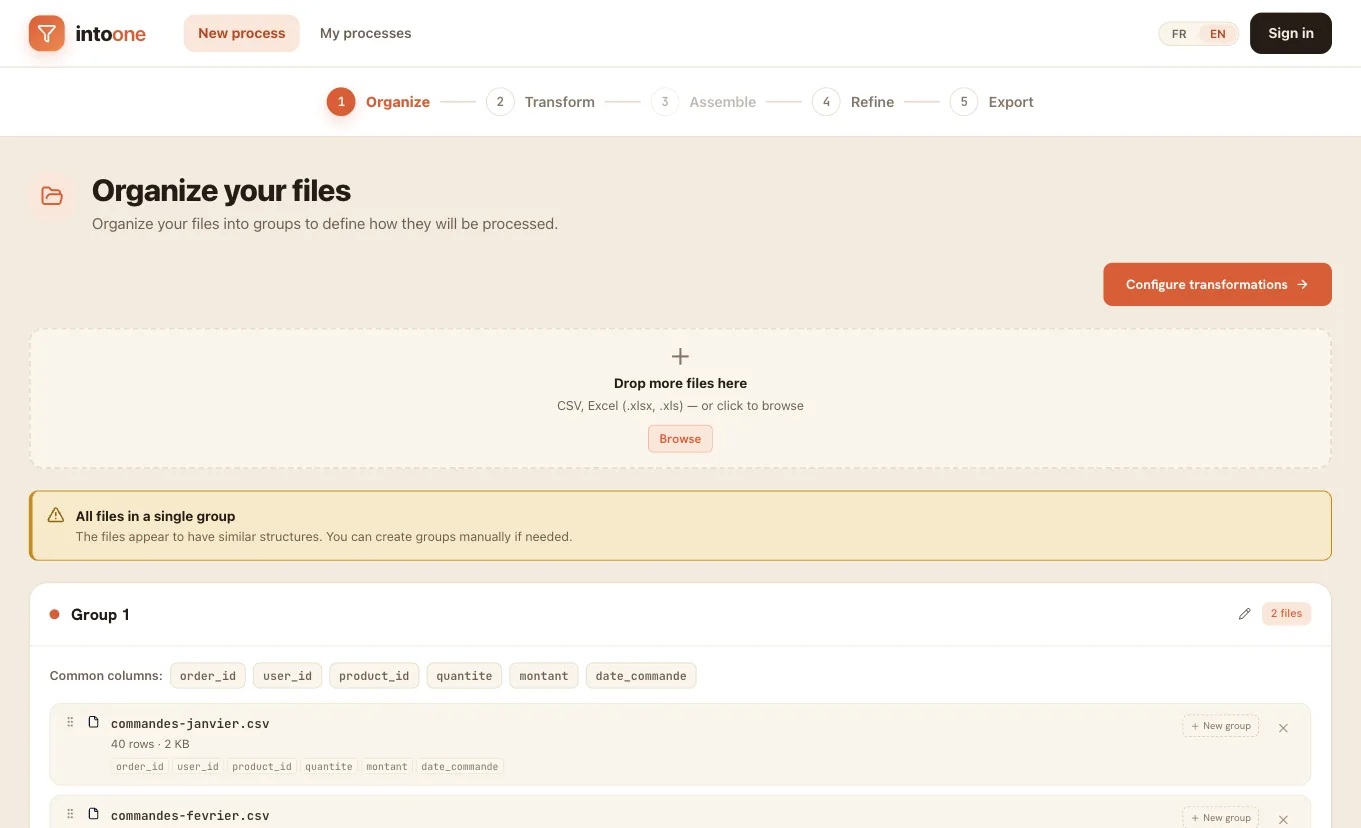Go to step 2 Transform
Screen dimensions: 1361x828
tap(540, 102)
